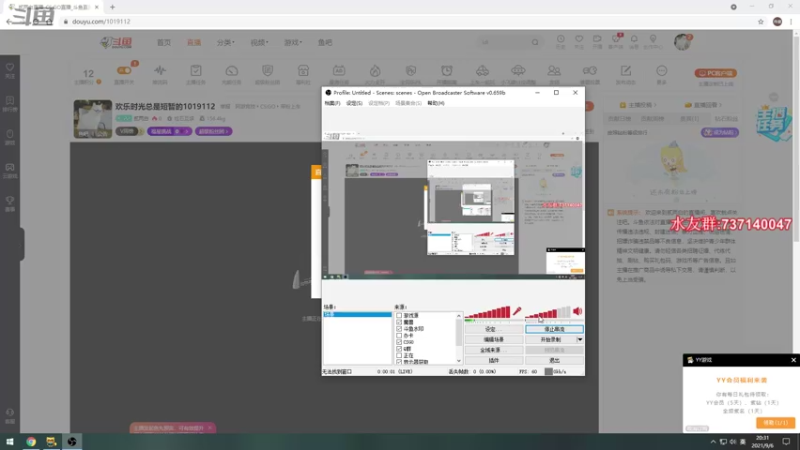Open Chrome from the Windows taskbar

pyautogui.click(x=31, y=441)
